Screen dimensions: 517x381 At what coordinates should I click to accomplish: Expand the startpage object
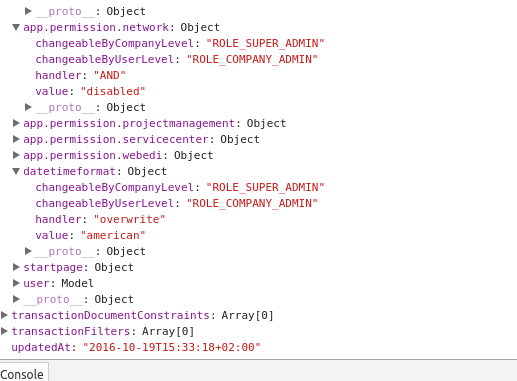coord(16,267)
